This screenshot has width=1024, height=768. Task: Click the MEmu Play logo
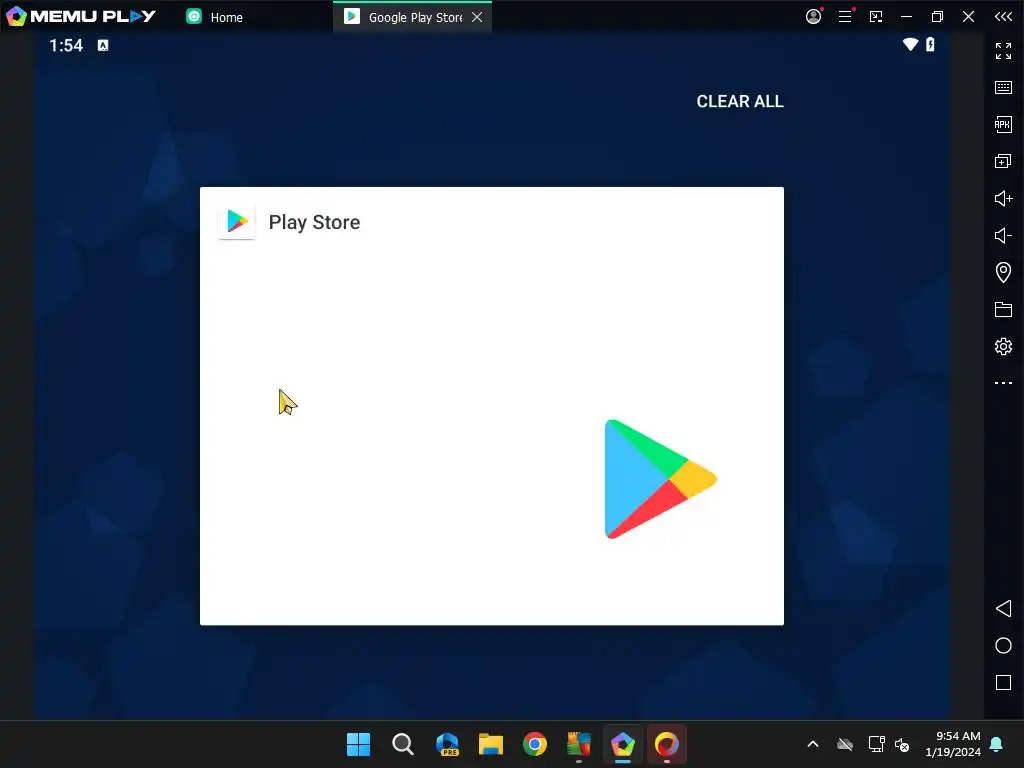coord(81,16)
